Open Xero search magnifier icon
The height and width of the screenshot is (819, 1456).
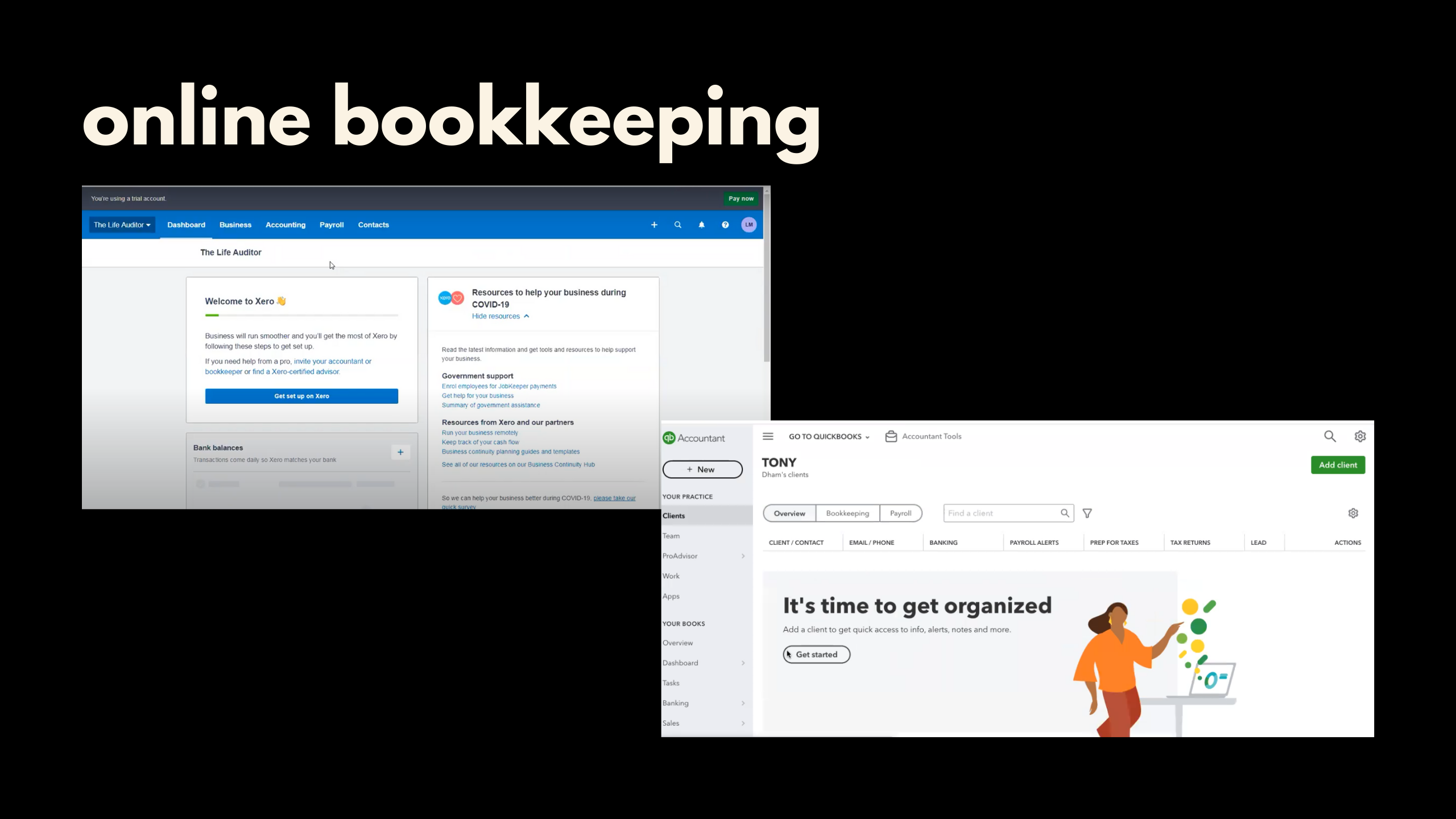pos(678,225)
